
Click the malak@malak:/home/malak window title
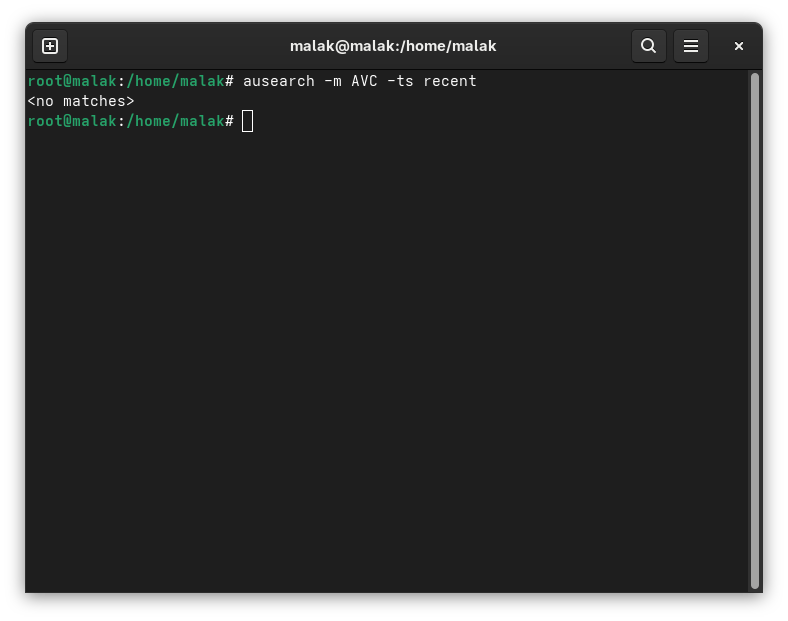tap(393, 46)
